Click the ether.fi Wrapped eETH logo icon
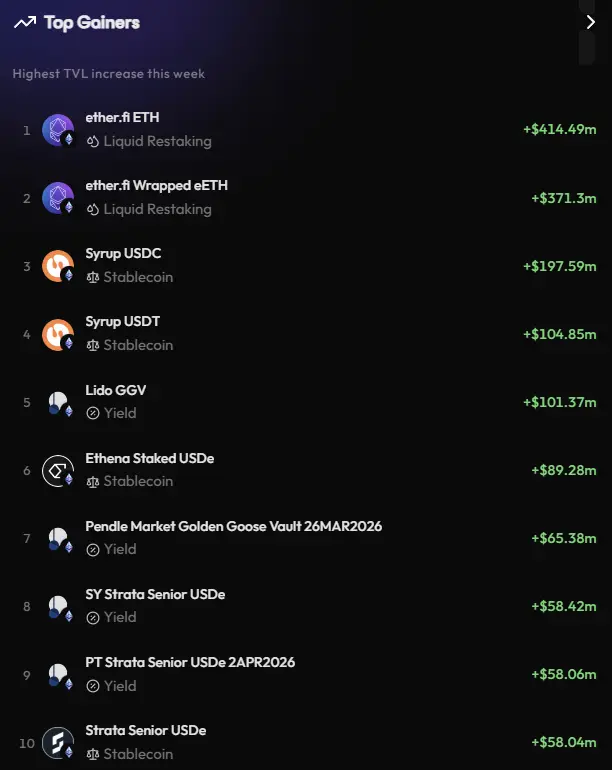The height and width of the screenshot is (770, 612). [x=58, y=198]
